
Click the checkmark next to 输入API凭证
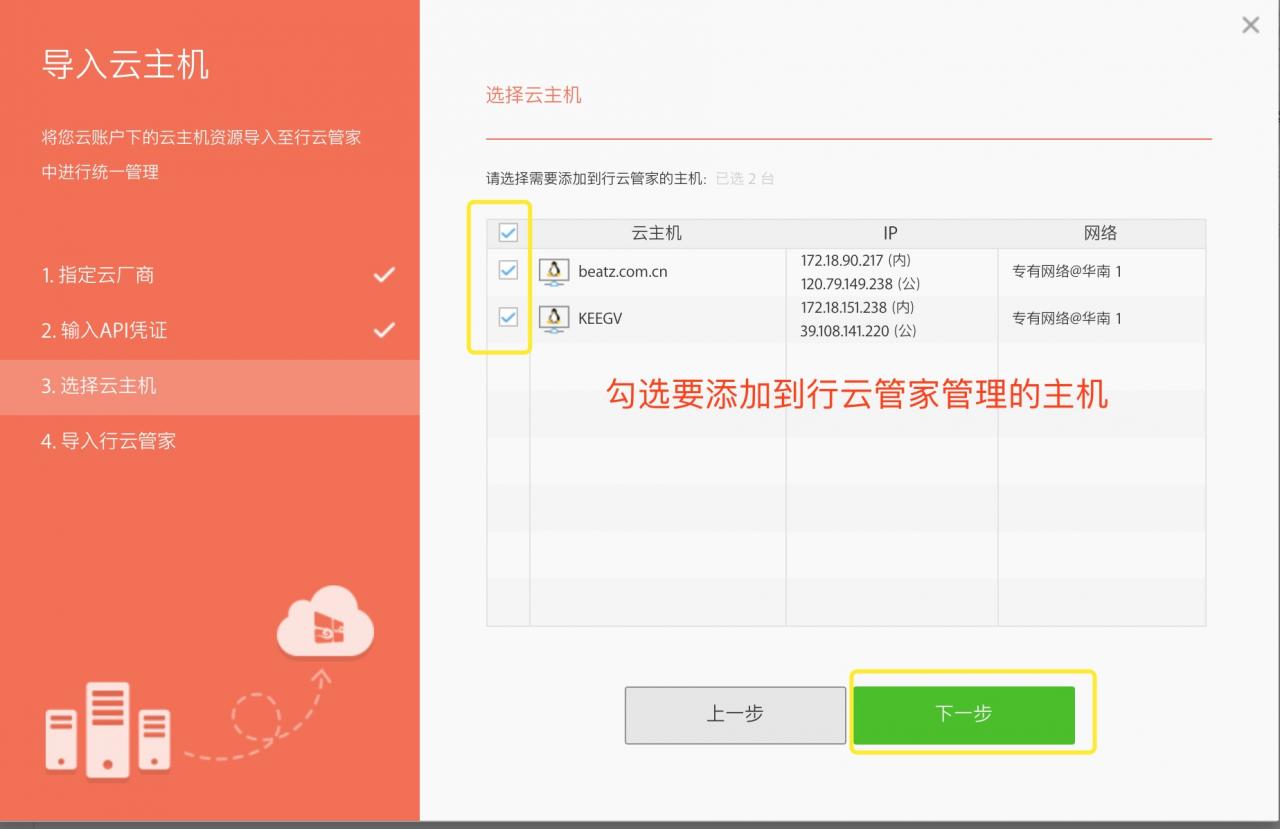click(x=384, y=330)
